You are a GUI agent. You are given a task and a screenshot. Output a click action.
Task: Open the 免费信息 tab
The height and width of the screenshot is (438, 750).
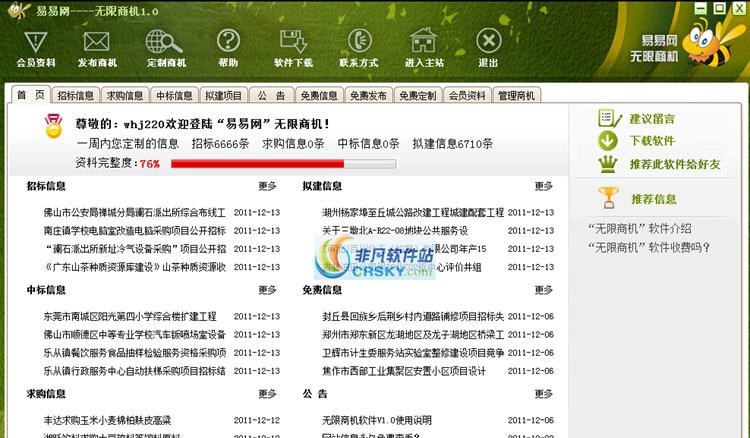319,95
